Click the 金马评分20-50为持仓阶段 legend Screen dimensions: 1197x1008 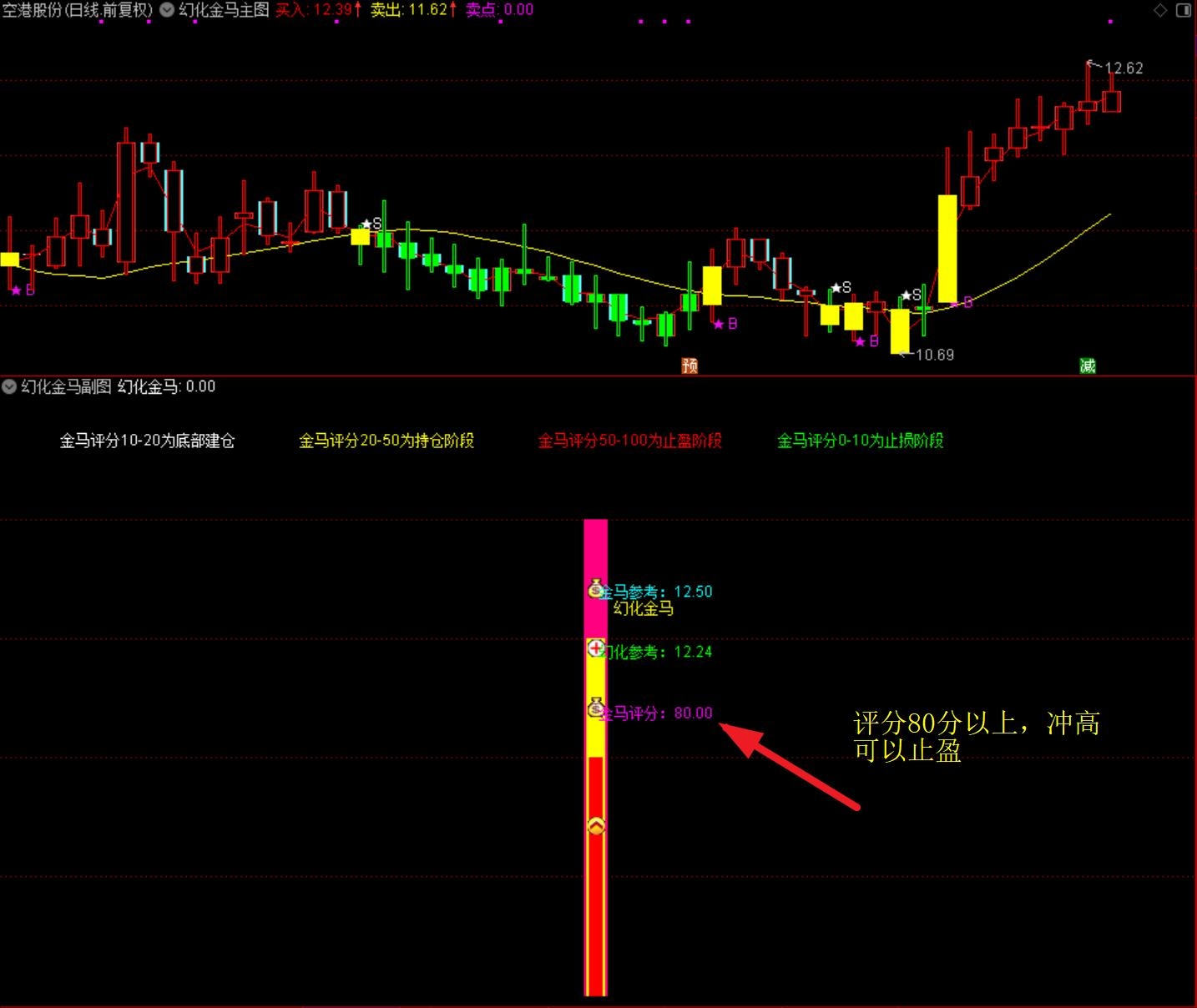(386, 441)
